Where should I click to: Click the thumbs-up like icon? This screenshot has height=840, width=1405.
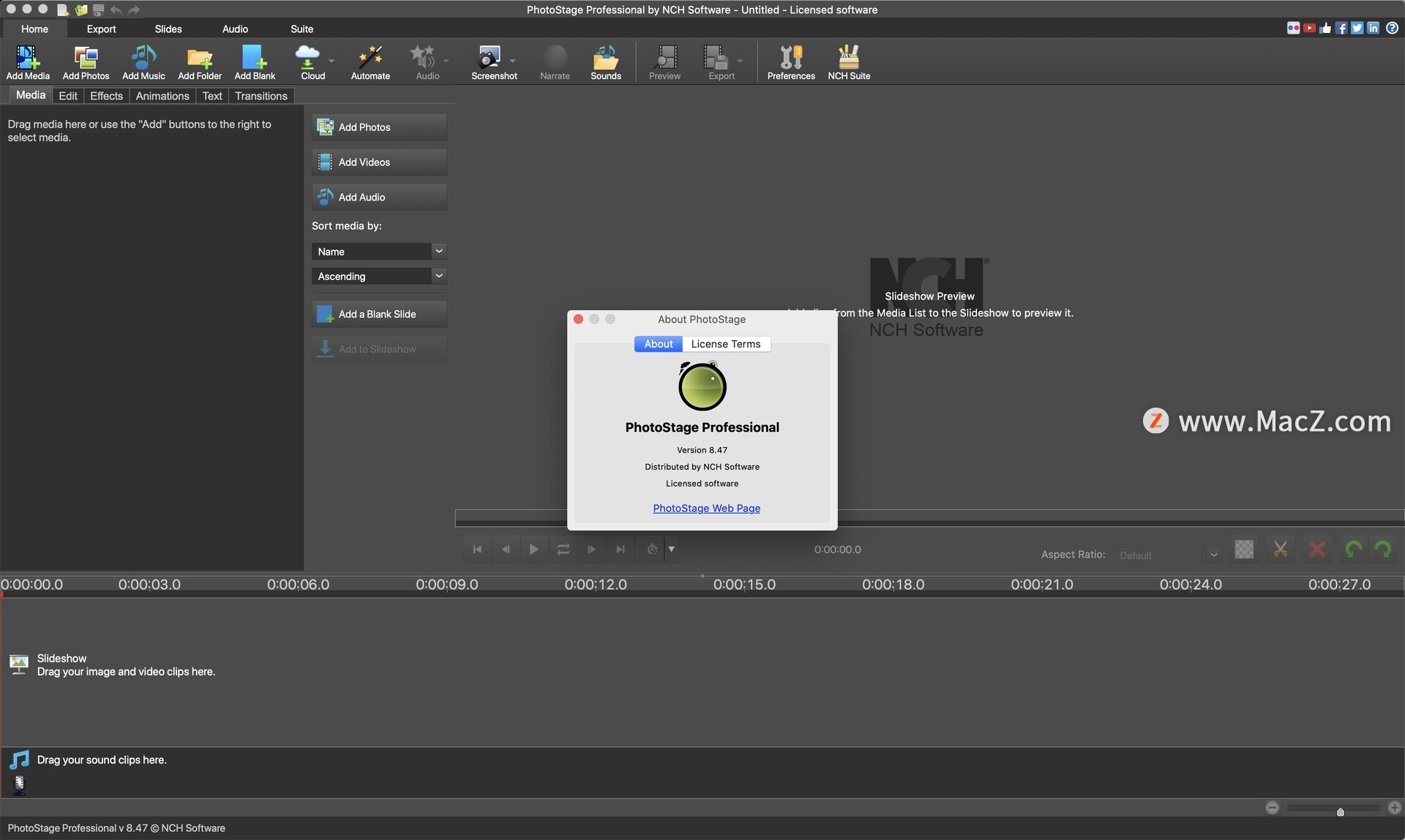click(x=1325, y=29)
